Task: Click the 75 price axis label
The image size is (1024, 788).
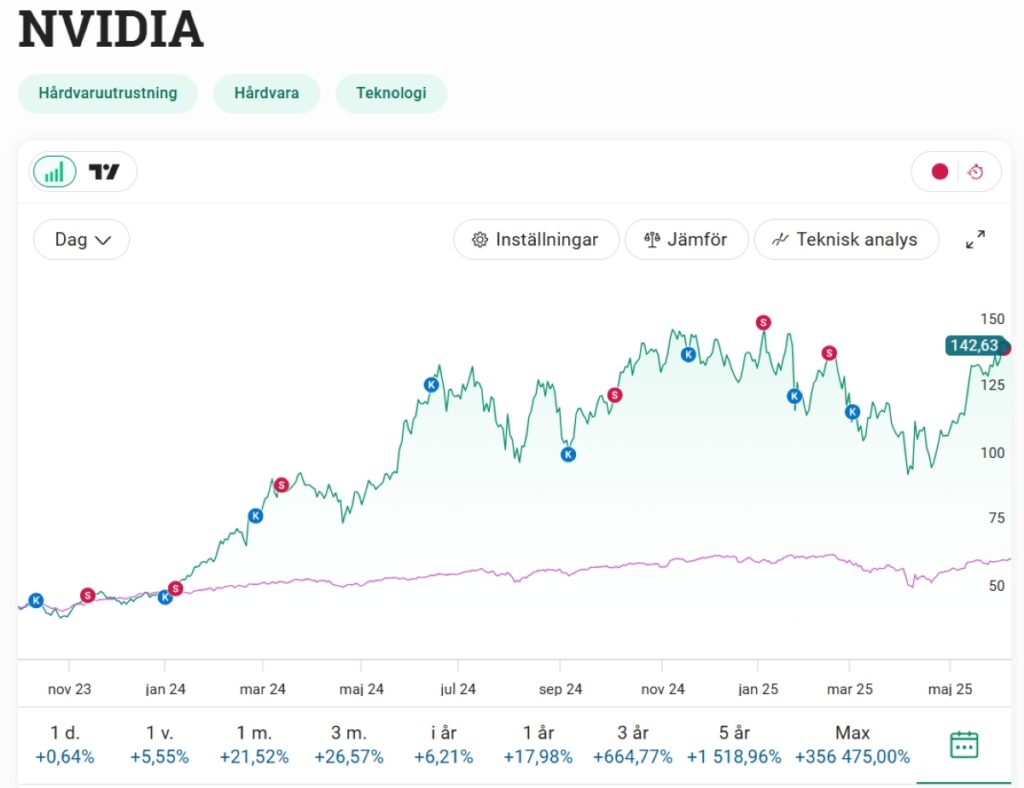Action: 997,518
